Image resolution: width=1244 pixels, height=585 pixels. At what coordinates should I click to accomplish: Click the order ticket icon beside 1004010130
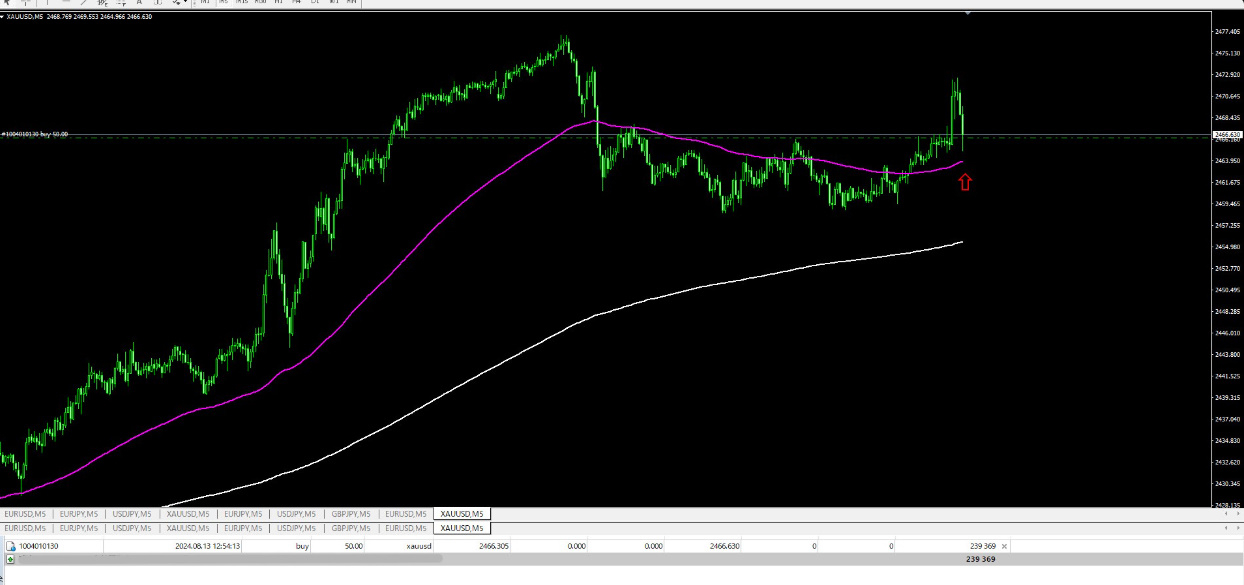click(x=11, y=547)
